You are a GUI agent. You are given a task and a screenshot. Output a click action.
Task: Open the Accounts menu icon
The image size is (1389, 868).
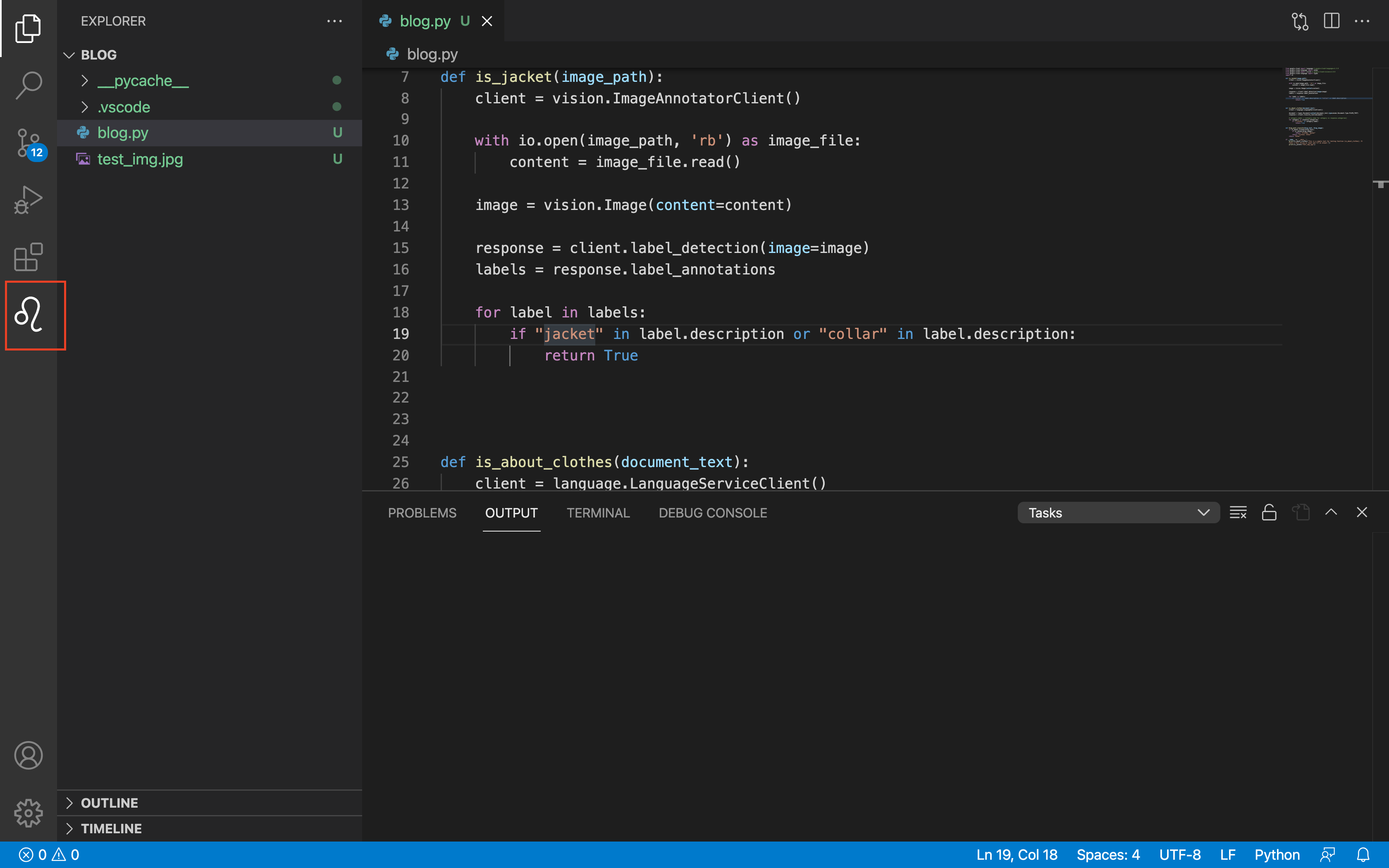[28, 755]
